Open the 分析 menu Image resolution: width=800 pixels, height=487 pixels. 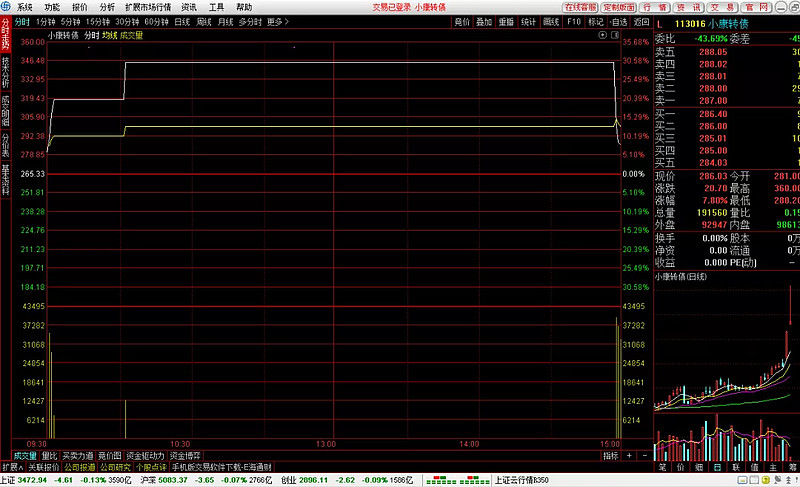pos(107,7)
